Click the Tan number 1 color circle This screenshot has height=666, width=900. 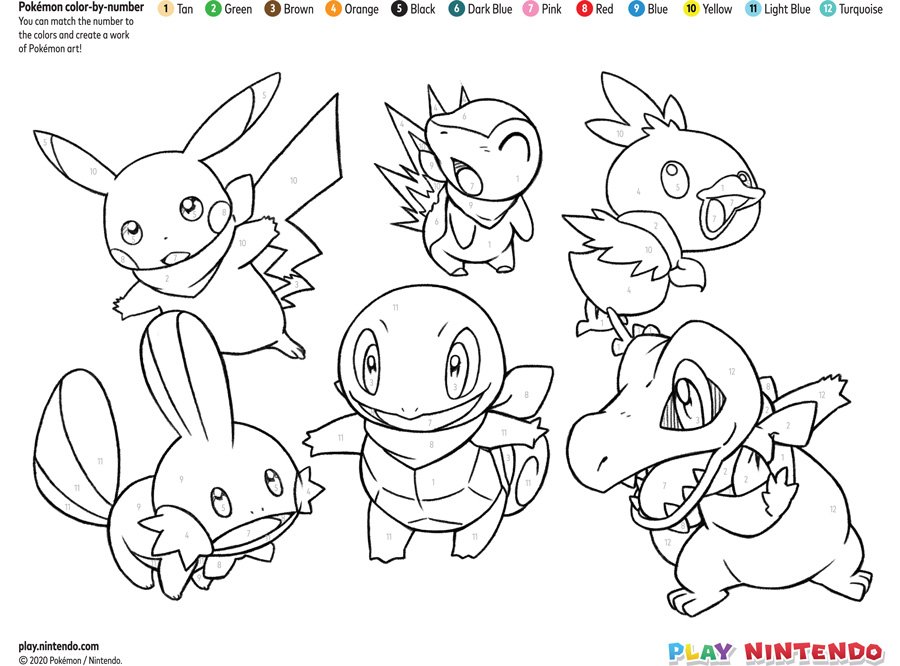click(165, 9)
